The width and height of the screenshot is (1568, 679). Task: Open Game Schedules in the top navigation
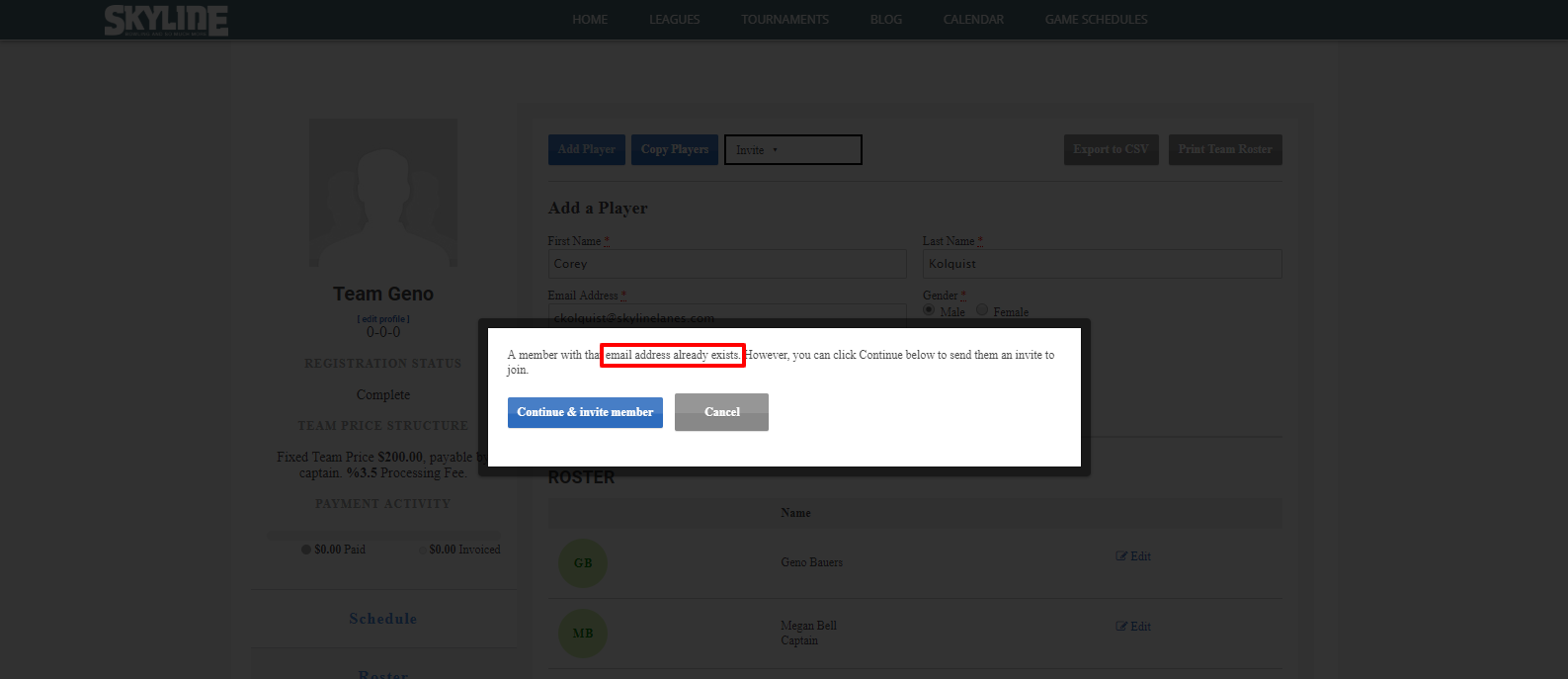[1097, 20]
